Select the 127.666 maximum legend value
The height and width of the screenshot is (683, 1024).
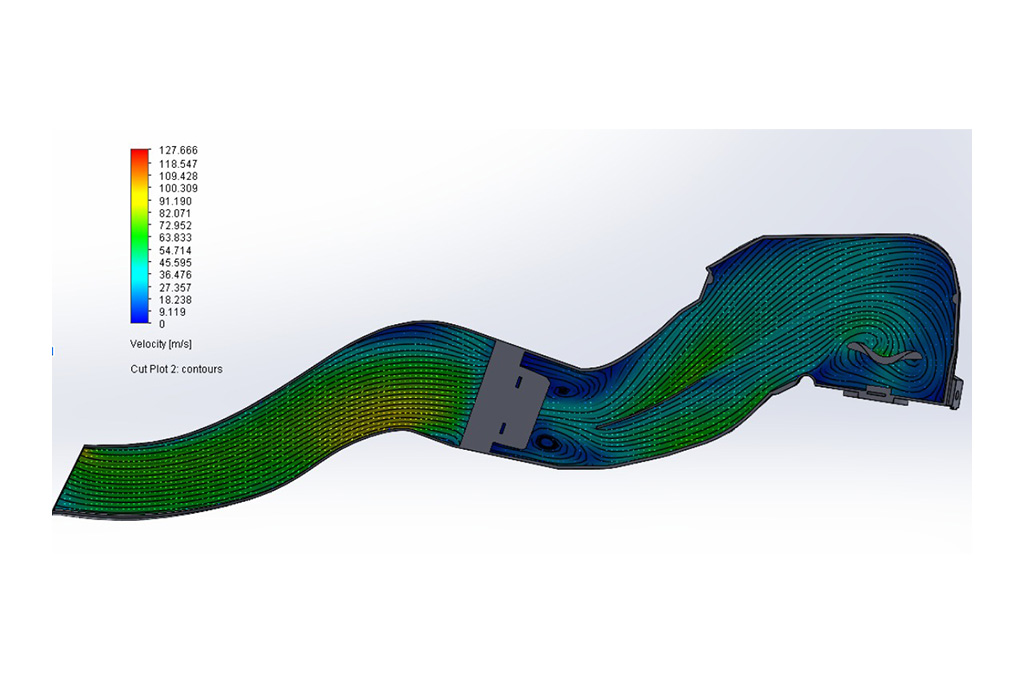pyautogui.click(x=178, y=151)
